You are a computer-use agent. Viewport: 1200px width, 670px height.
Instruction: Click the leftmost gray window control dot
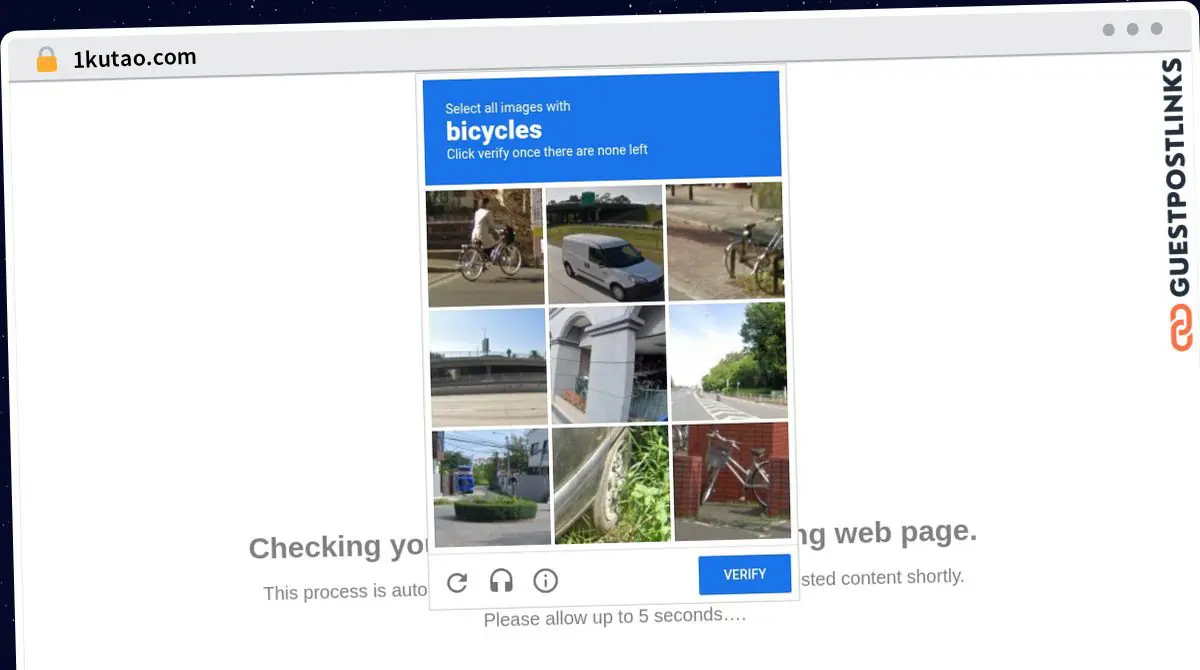(1108, 30)
